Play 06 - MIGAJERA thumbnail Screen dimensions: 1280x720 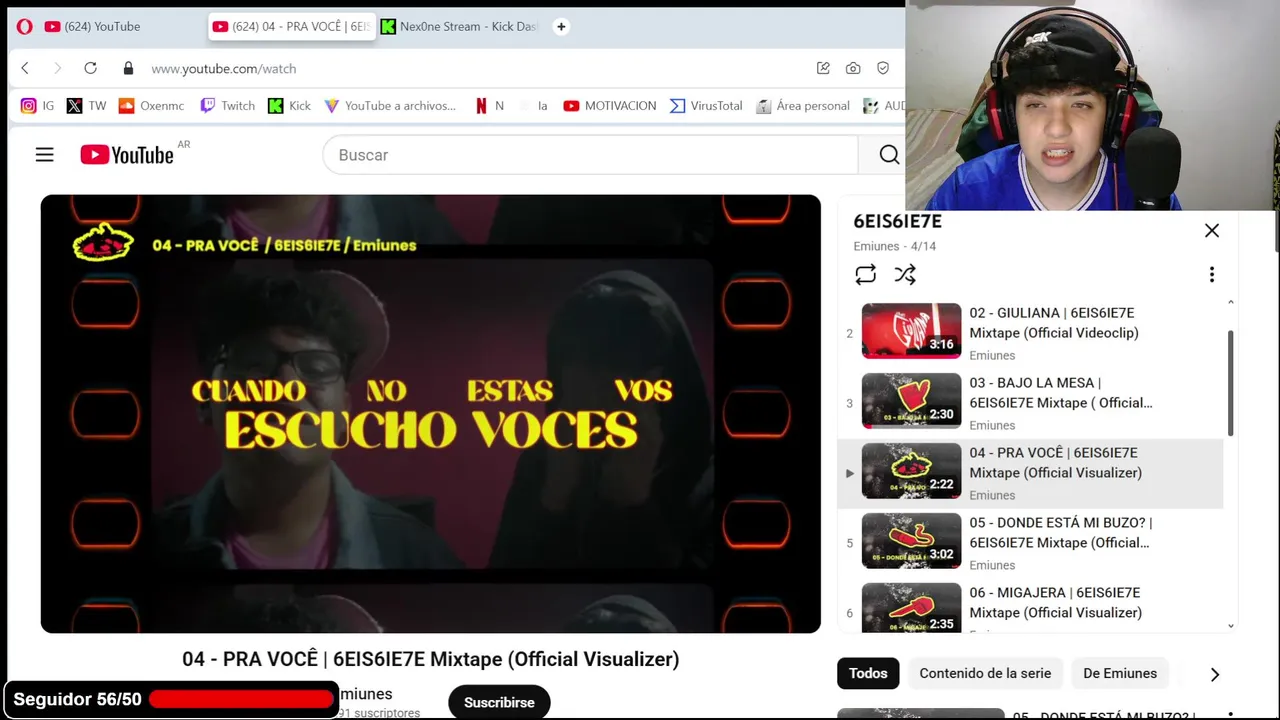pos(911,608)
